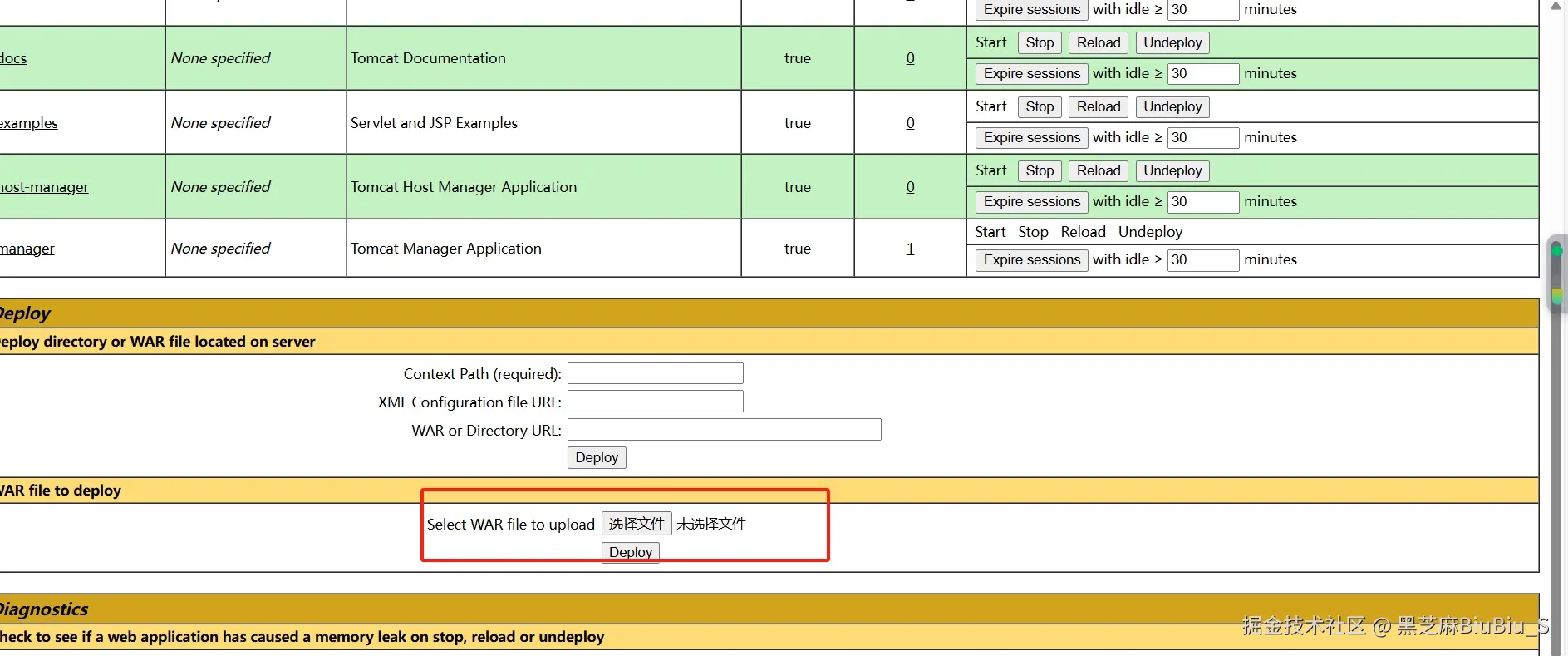Expire sessions for the host-manager application
The width and height of the screenshot is (1568, 656).
click(x=1032, y=202)
